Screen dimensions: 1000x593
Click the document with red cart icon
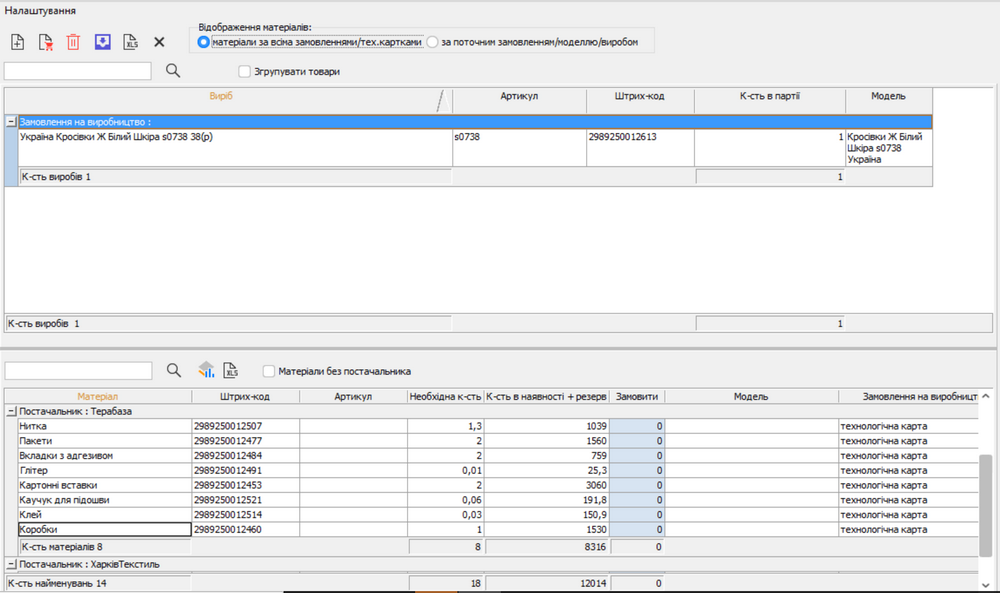coord(45,42)
